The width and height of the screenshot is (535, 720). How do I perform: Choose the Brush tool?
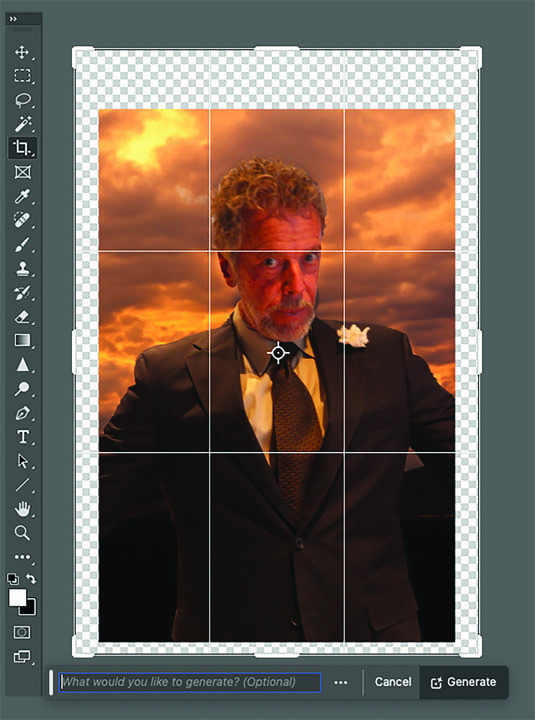click(22, 244)
